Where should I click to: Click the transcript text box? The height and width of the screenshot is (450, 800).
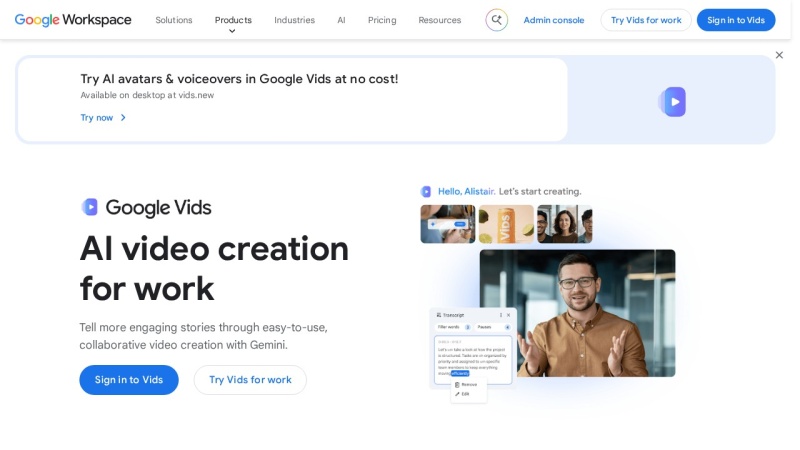[473, 360]
